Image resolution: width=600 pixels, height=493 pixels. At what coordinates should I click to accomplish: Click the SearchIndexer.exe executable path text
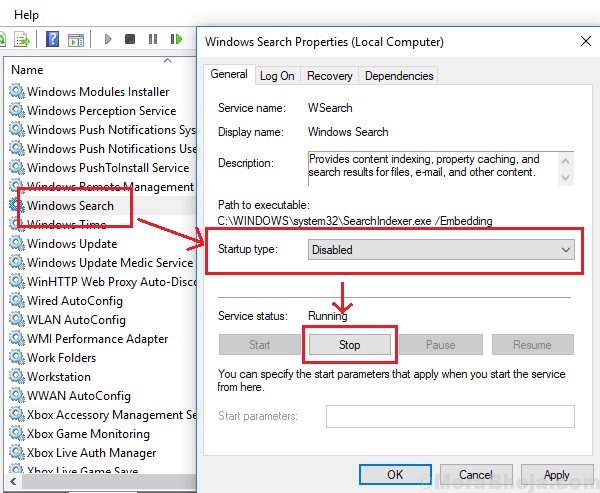355,221
